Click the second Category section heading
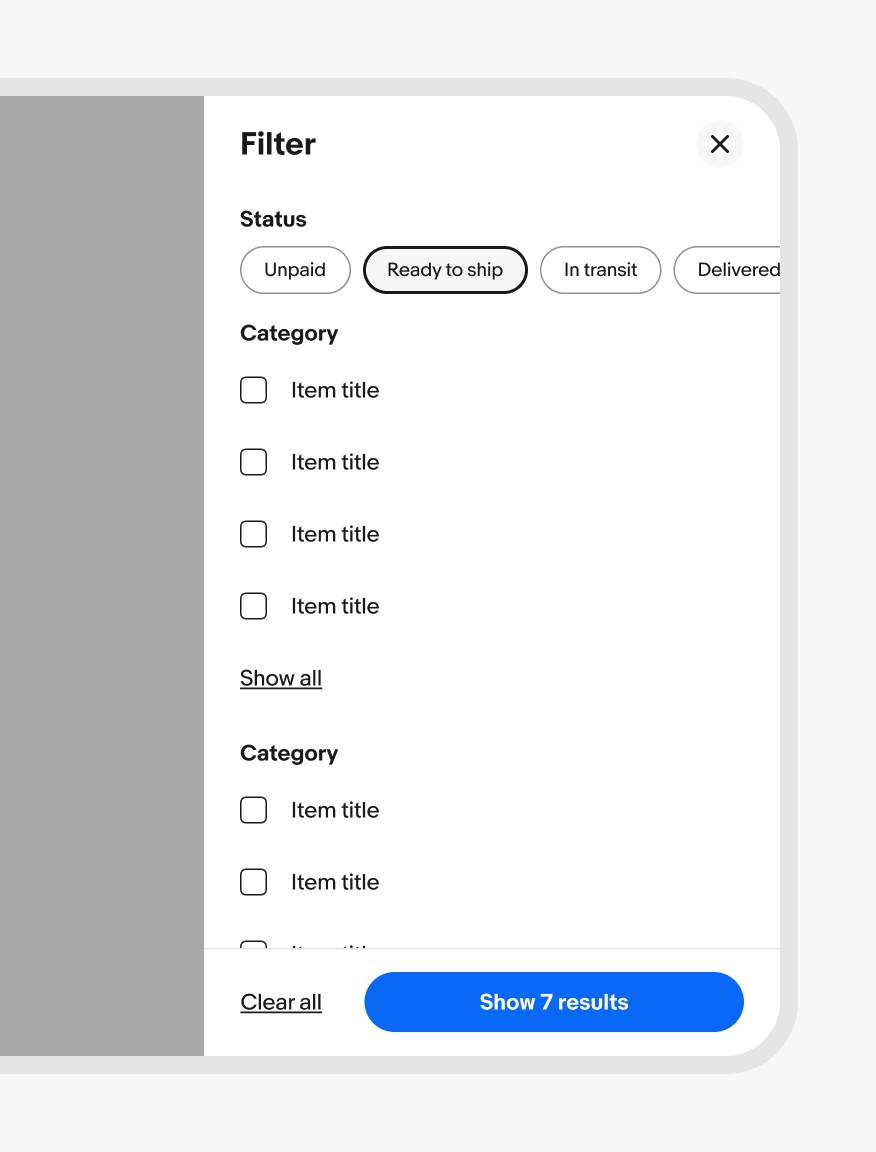This screenshot has width=876, height=1152. tap(289, 753)
